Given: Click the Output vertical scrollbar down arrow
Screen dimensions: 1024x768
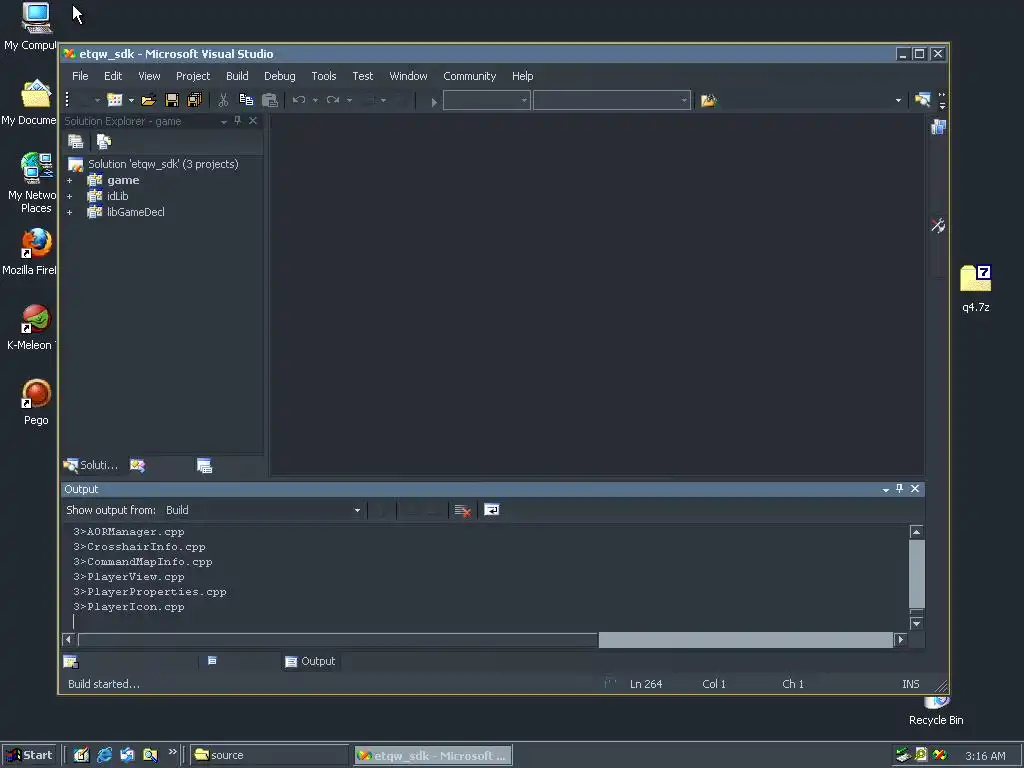Looking at the screenshot, I should pos(916,623).
